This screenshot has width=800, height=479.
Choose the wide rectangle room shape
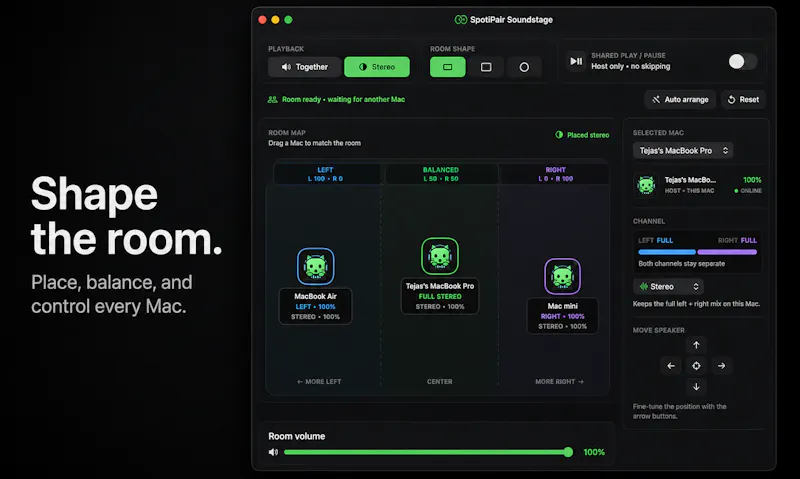[x=447, y=67]
